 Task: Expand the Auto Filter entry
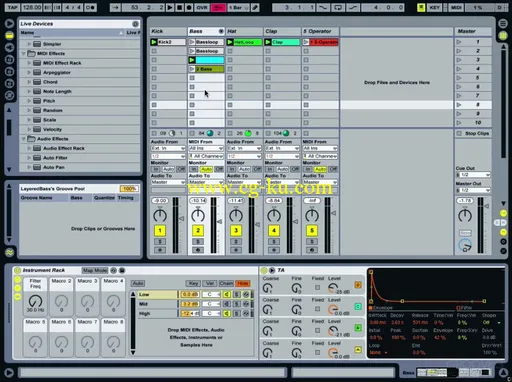pyautogui.click(x=29, y=158)
